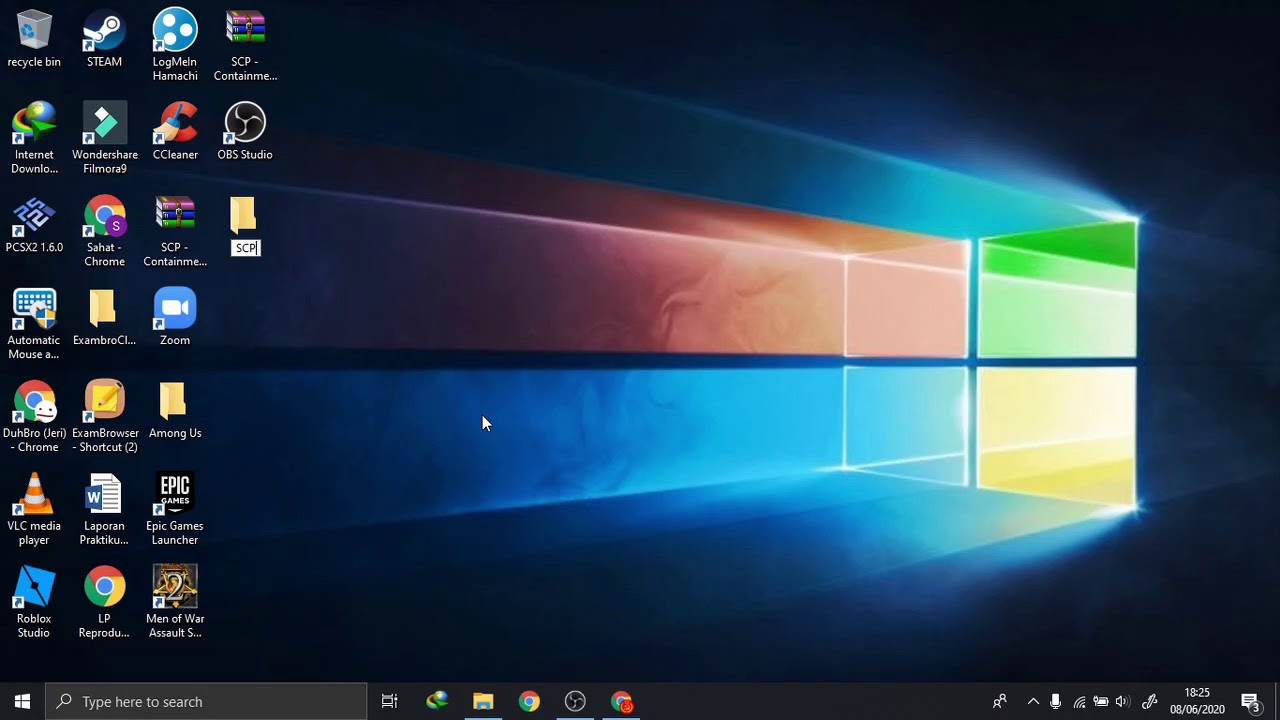Click inside the SCP rename text box

coord(245,248)
